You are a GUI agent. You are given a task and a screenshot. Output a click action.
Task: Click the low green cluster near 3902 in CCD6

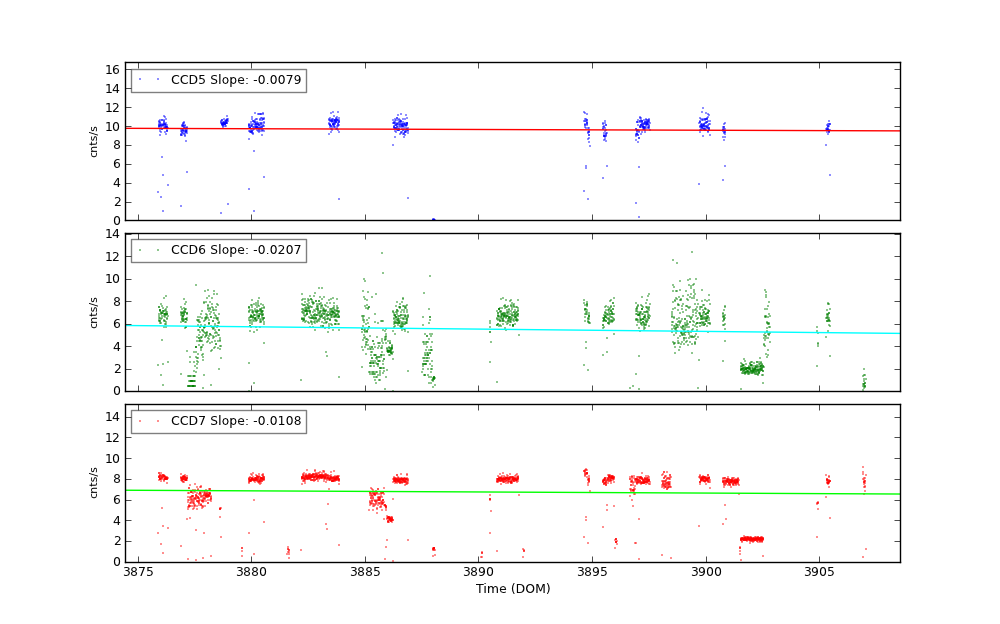[x=751, y=368]
